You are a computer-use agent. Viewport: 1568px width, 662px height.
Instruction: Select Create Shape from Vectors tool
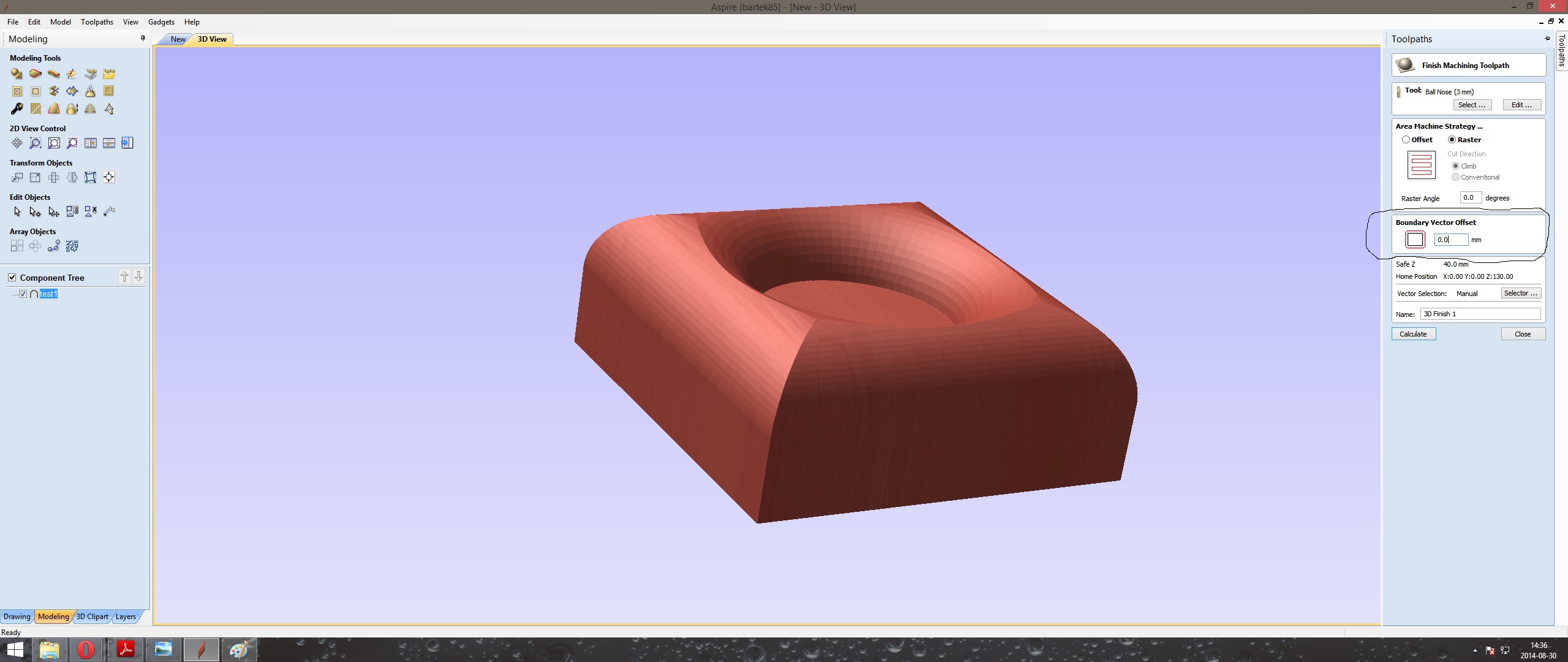click(x=17, y=74)
